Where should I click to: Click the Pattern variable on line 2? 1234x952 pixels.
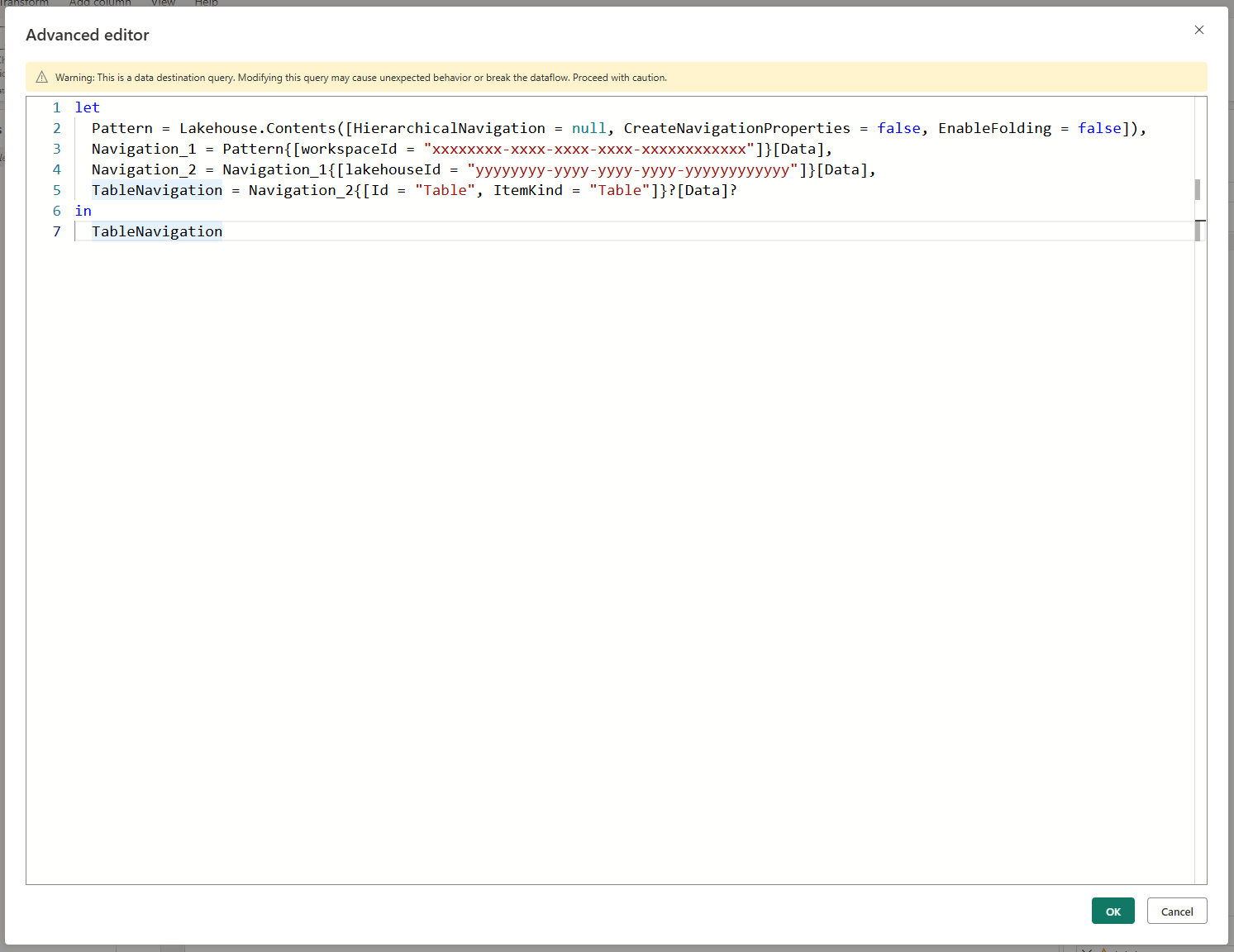point(122,128)
